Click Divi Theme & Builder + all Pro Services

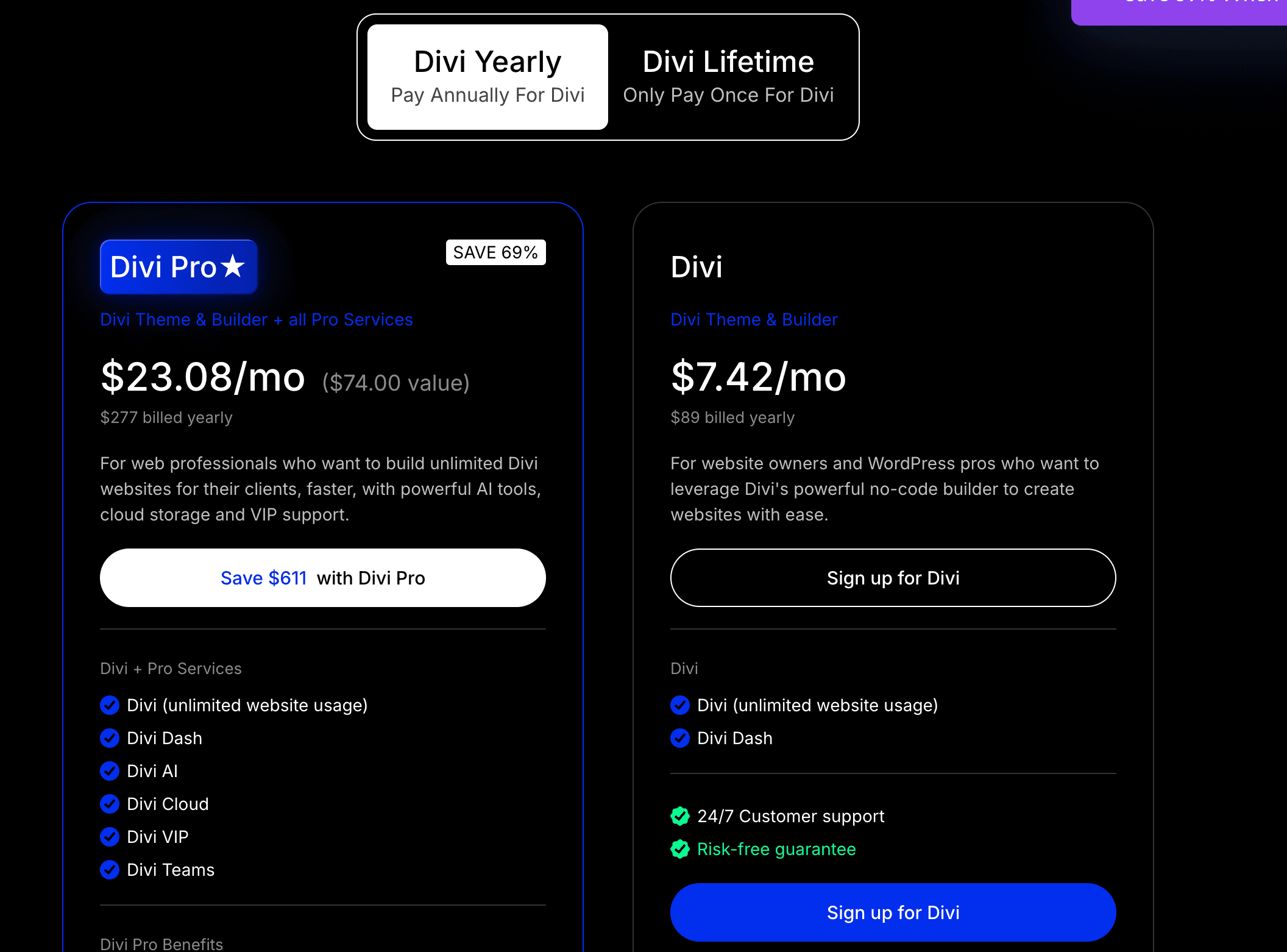click(257, 319)
